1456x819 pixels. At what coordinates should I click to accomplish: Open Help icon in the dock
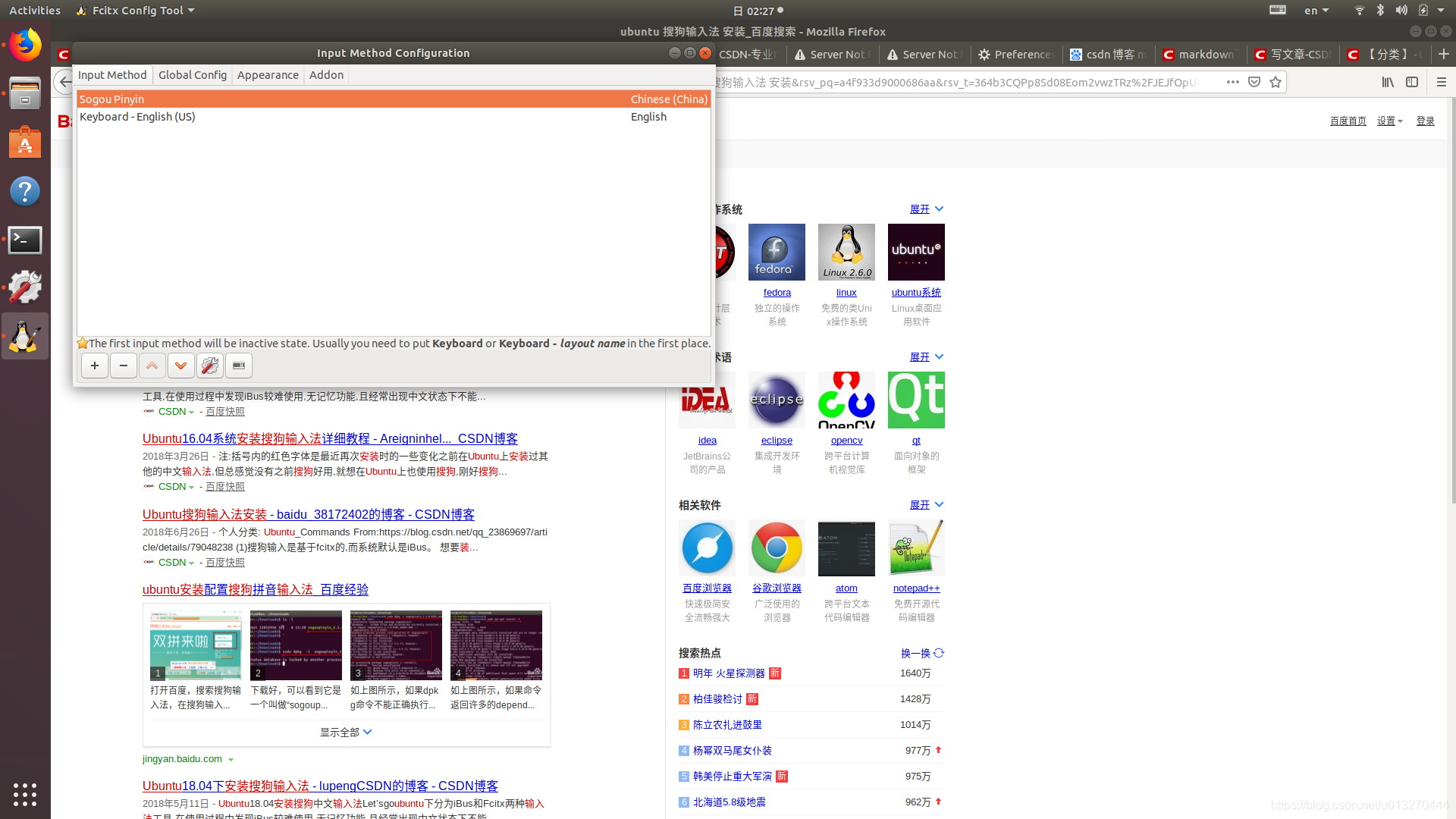click(25, 191)
